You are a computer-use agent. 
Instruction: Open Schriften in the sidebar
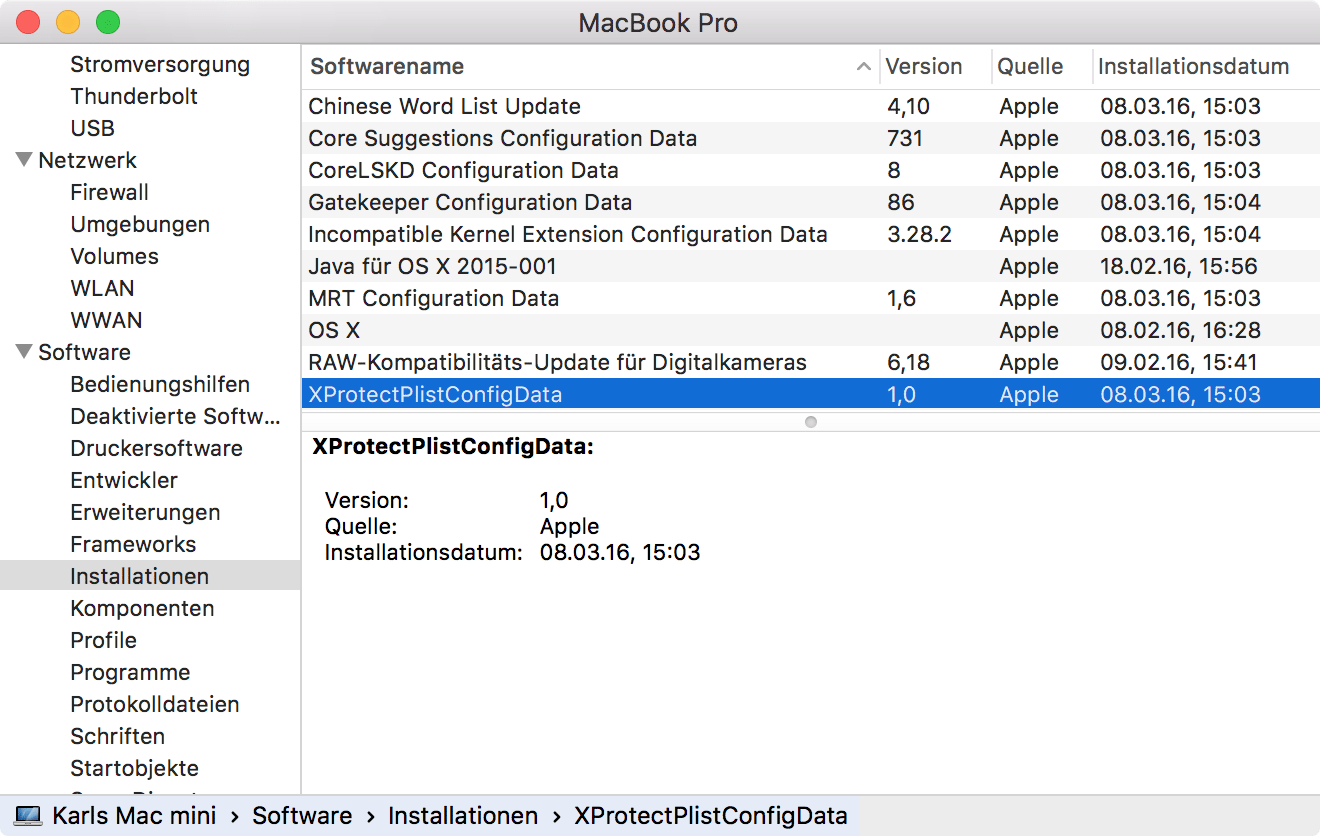coord(117,736)
